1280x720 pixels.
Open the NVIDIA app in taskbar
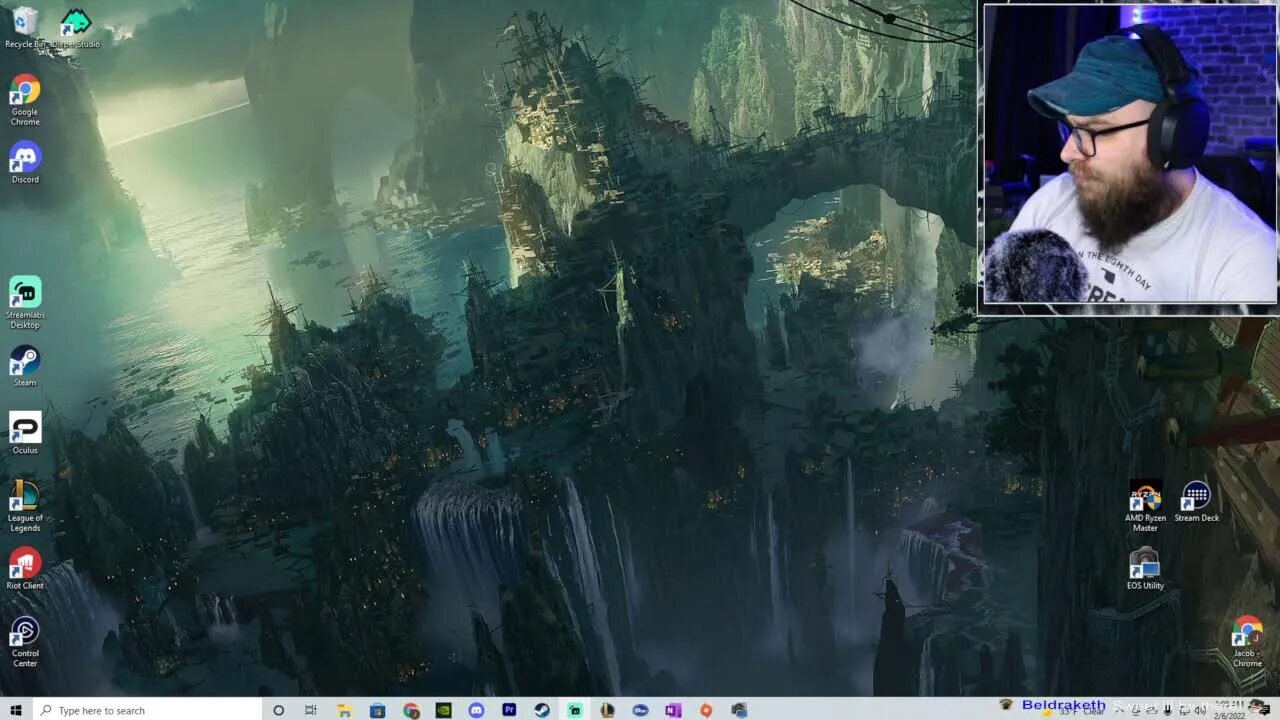pos(443,710)
